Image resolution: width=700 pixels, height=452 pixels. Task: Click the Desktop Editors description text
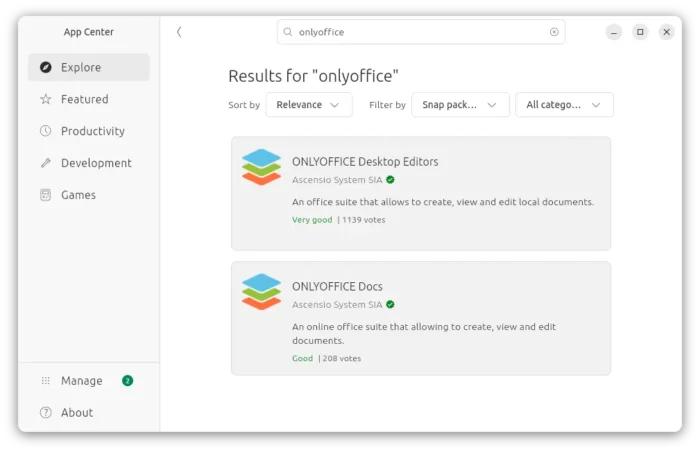coord(443,202)
